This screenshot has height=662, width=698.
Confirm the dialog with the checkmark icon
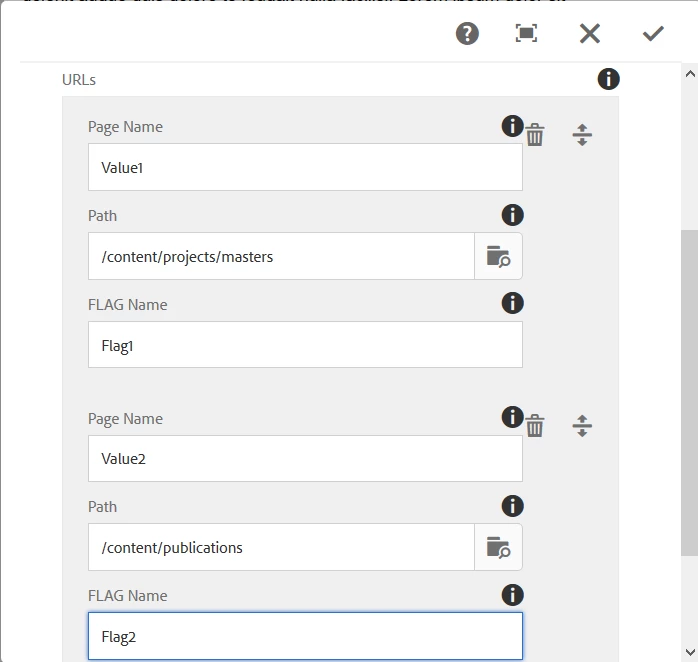(653, 34)
